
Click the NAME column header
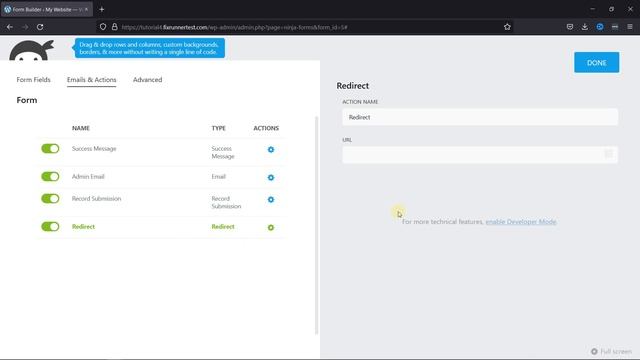(x=81, y=128)
